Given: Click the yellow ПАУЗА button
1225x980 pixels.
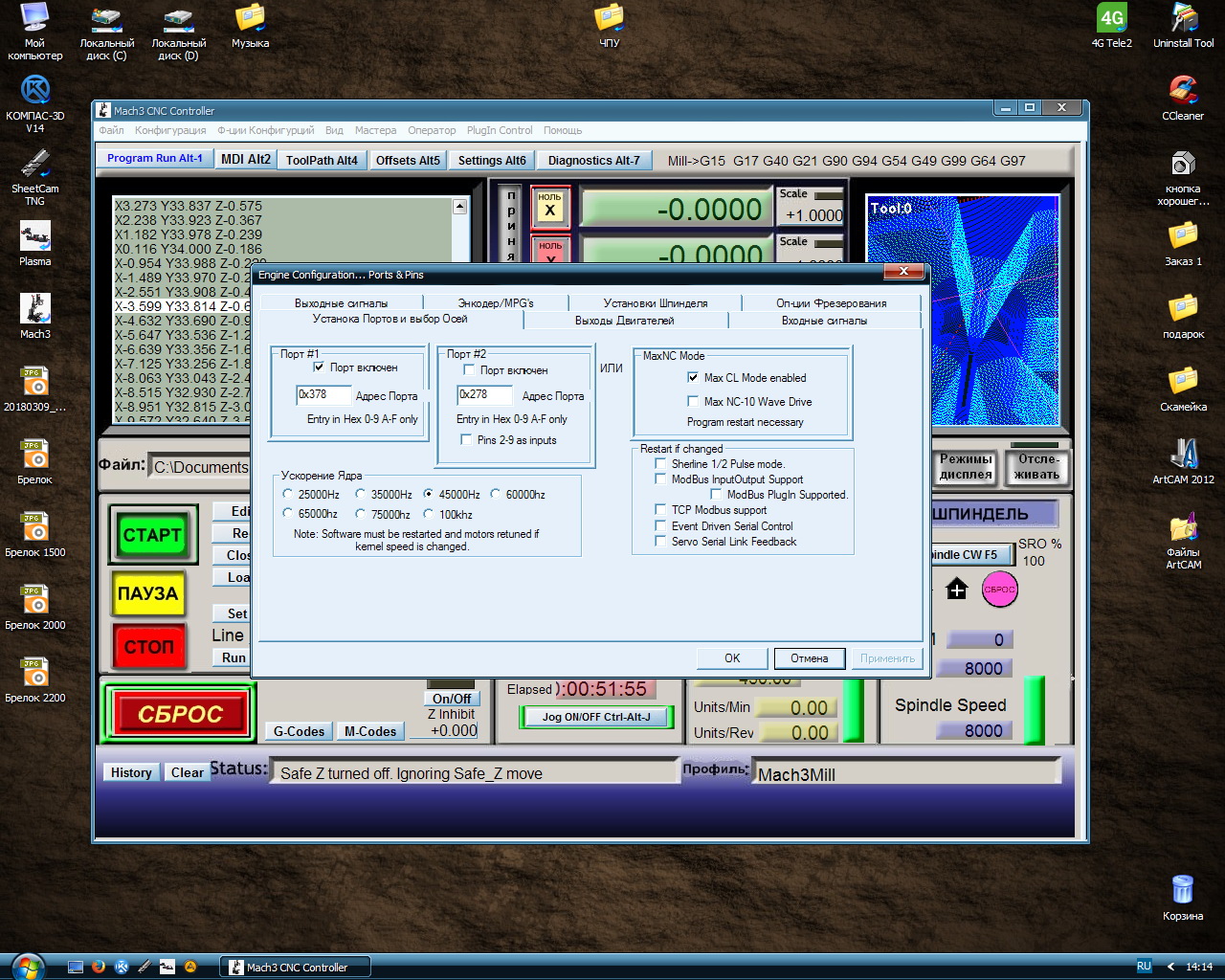Looking at the screenshot, I should pyautogui.click(x=147, y=593).
